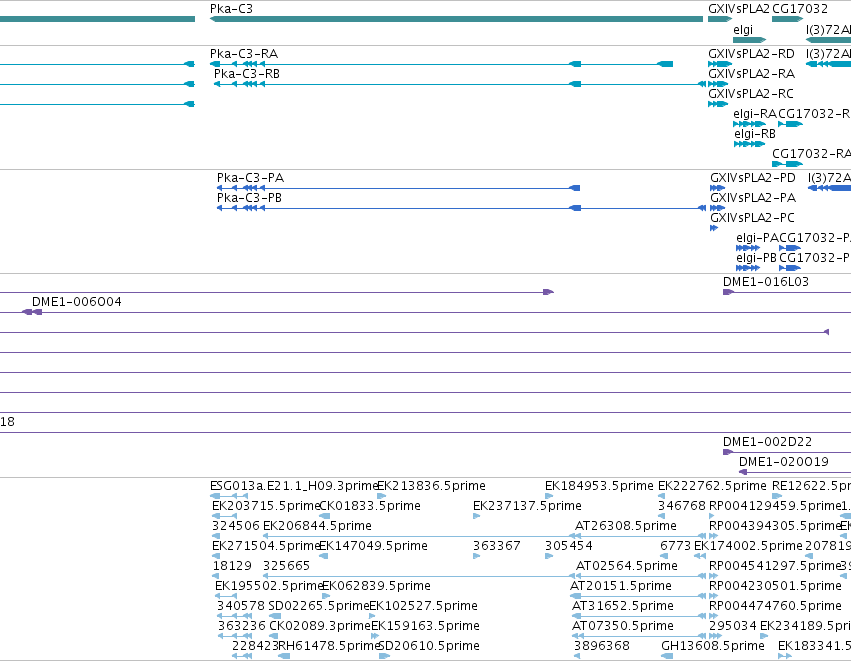Image resolution: width=851 pixels, height=661 pixels.
Task: Select EST CK02089.3prime
Action: (x=320, y=627)
